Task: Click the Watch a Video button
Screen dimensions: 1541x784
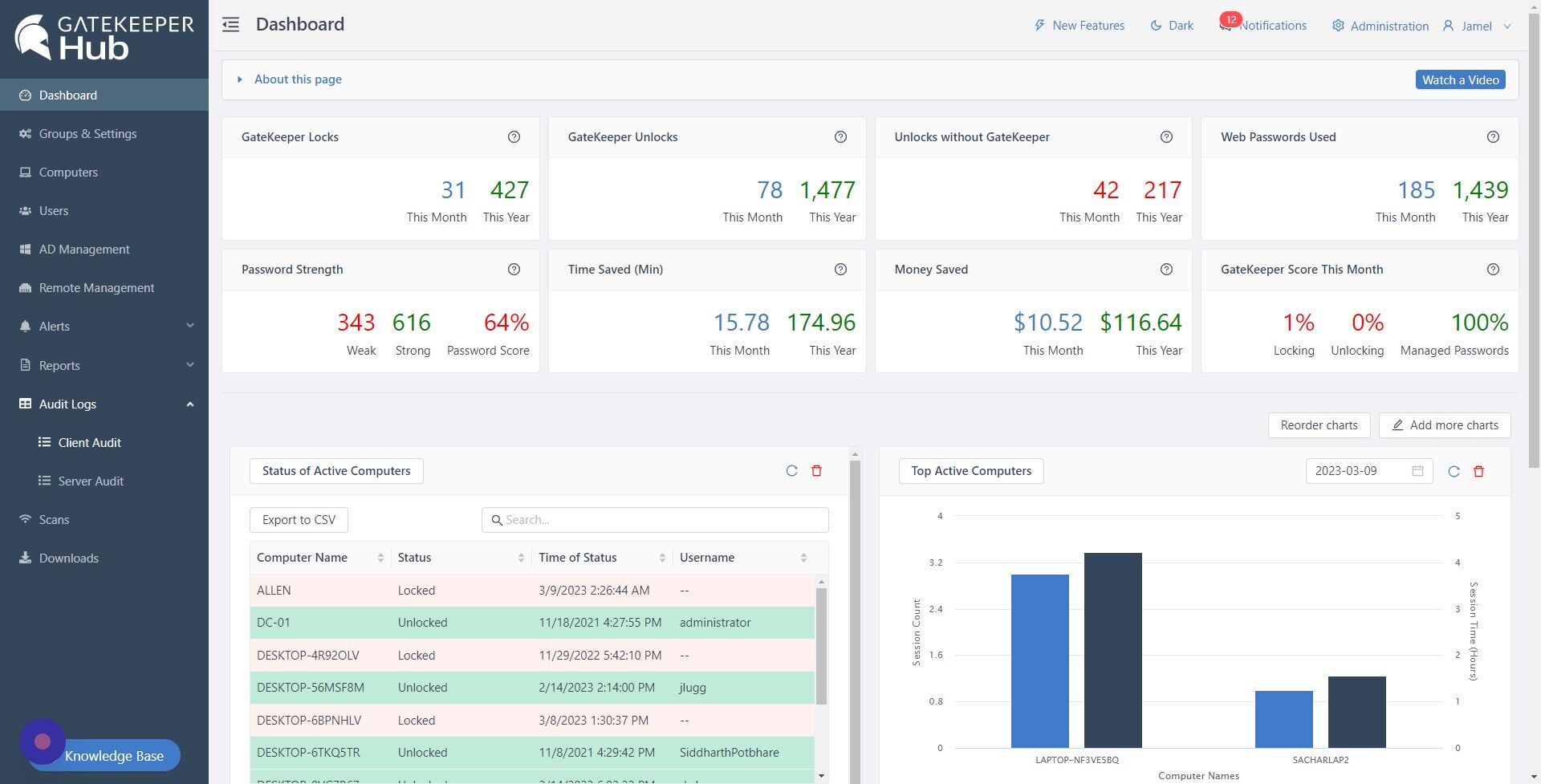Action: tap(1460, 79)
